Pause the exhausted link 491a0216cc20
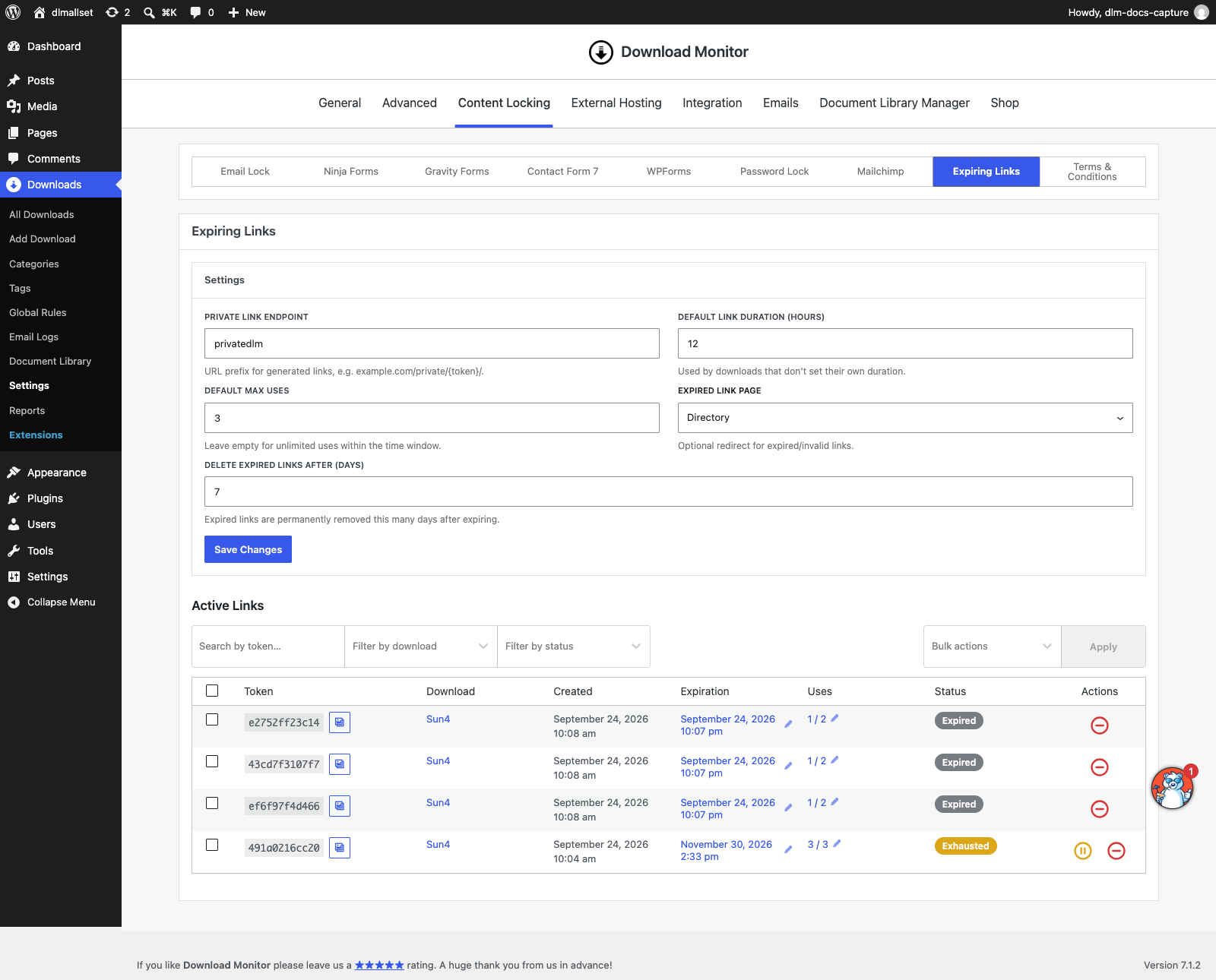The height and width of the screenshot is (980, 1216). [1083, 851]
